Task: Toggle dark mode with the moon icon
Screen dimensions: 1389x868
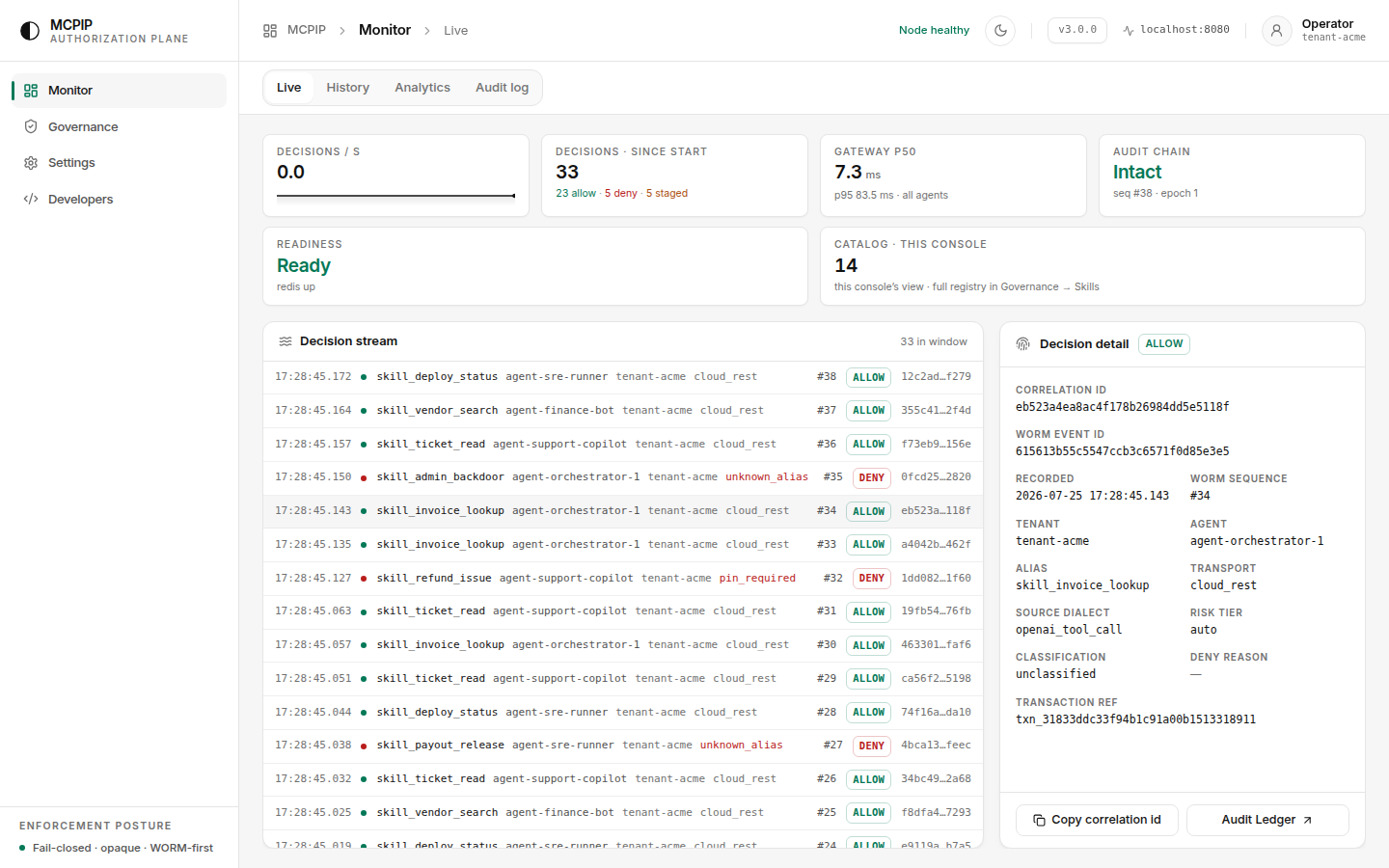Action: [x=1000, y=30]
